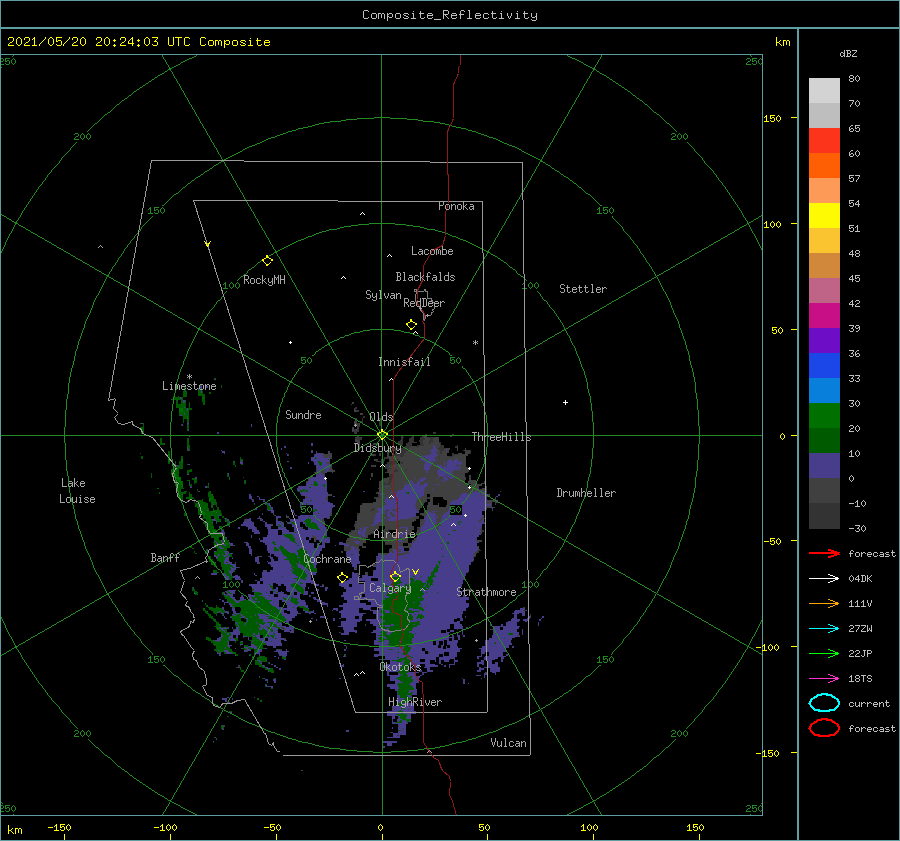Pick the red 60-65 dBZ swatch
Screen dimensions: 900x841
pyautogui.click(x=824, y=140)
